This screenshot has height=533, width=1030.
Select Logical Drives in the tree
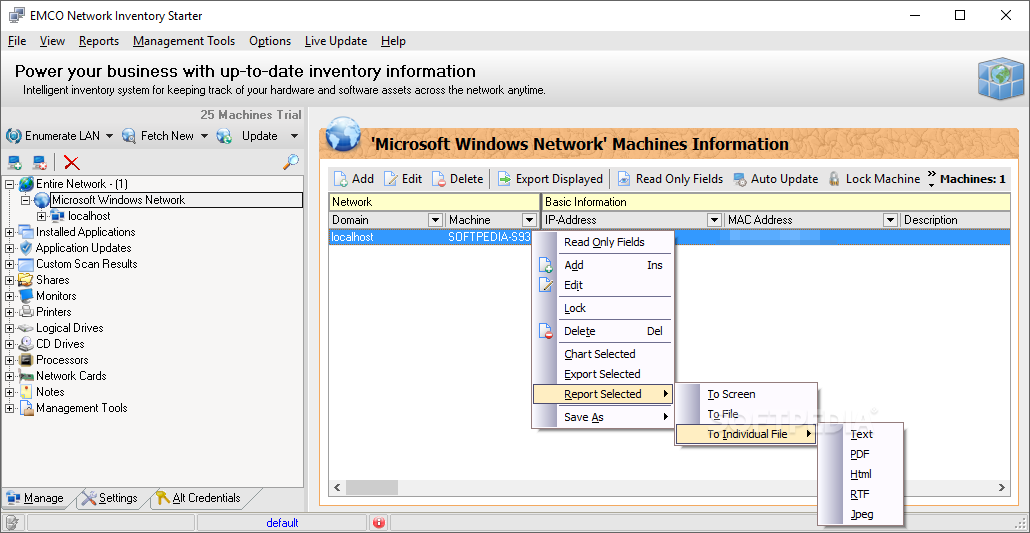coord(70,328)
